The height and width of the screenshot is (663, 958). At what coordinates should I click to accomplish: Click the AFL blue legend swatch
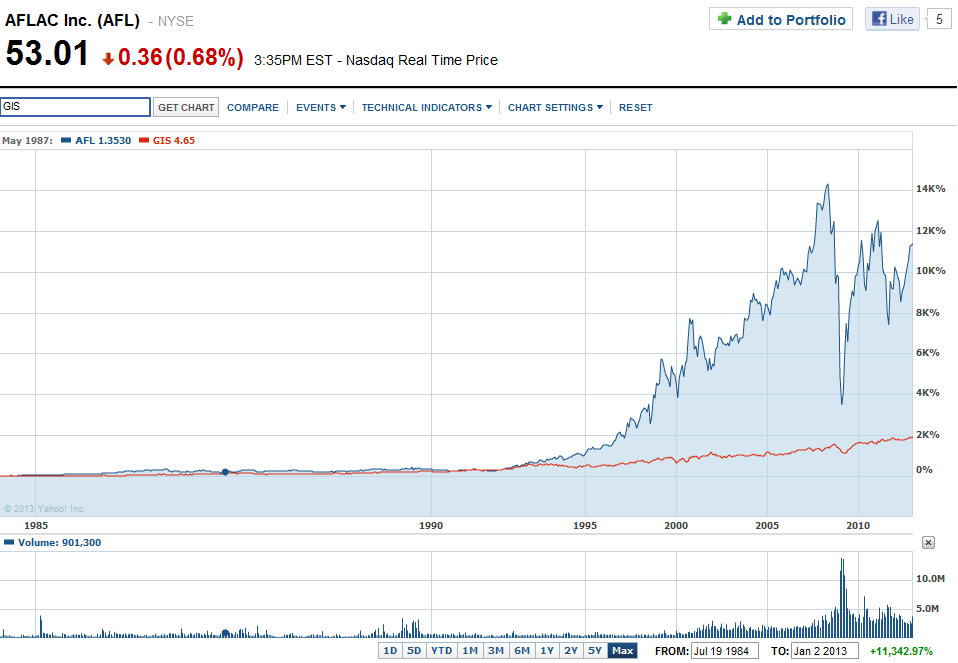(x=66, y=140)
